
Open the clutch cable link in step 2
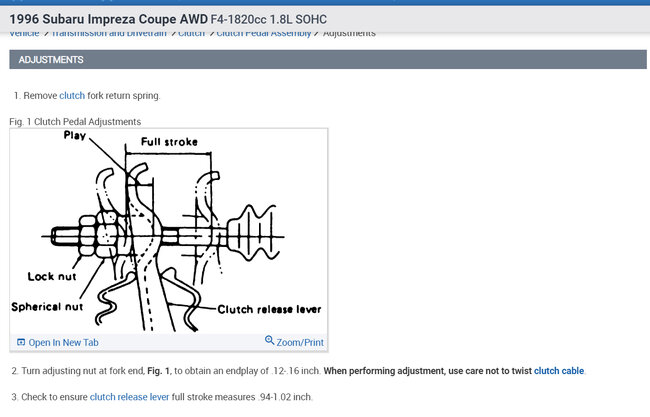coord(559,371)
